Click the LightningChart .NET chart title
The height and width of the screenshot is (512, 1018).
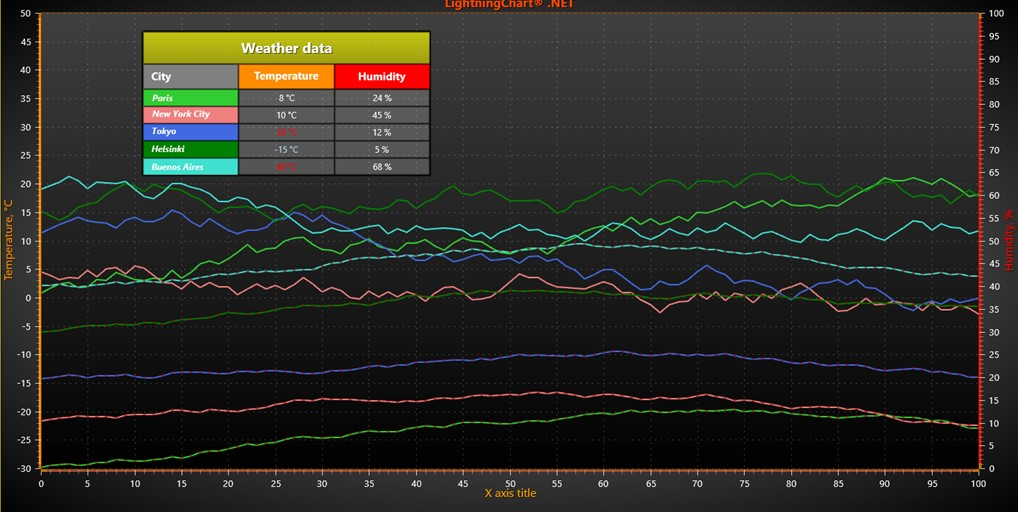pos(508,5)
